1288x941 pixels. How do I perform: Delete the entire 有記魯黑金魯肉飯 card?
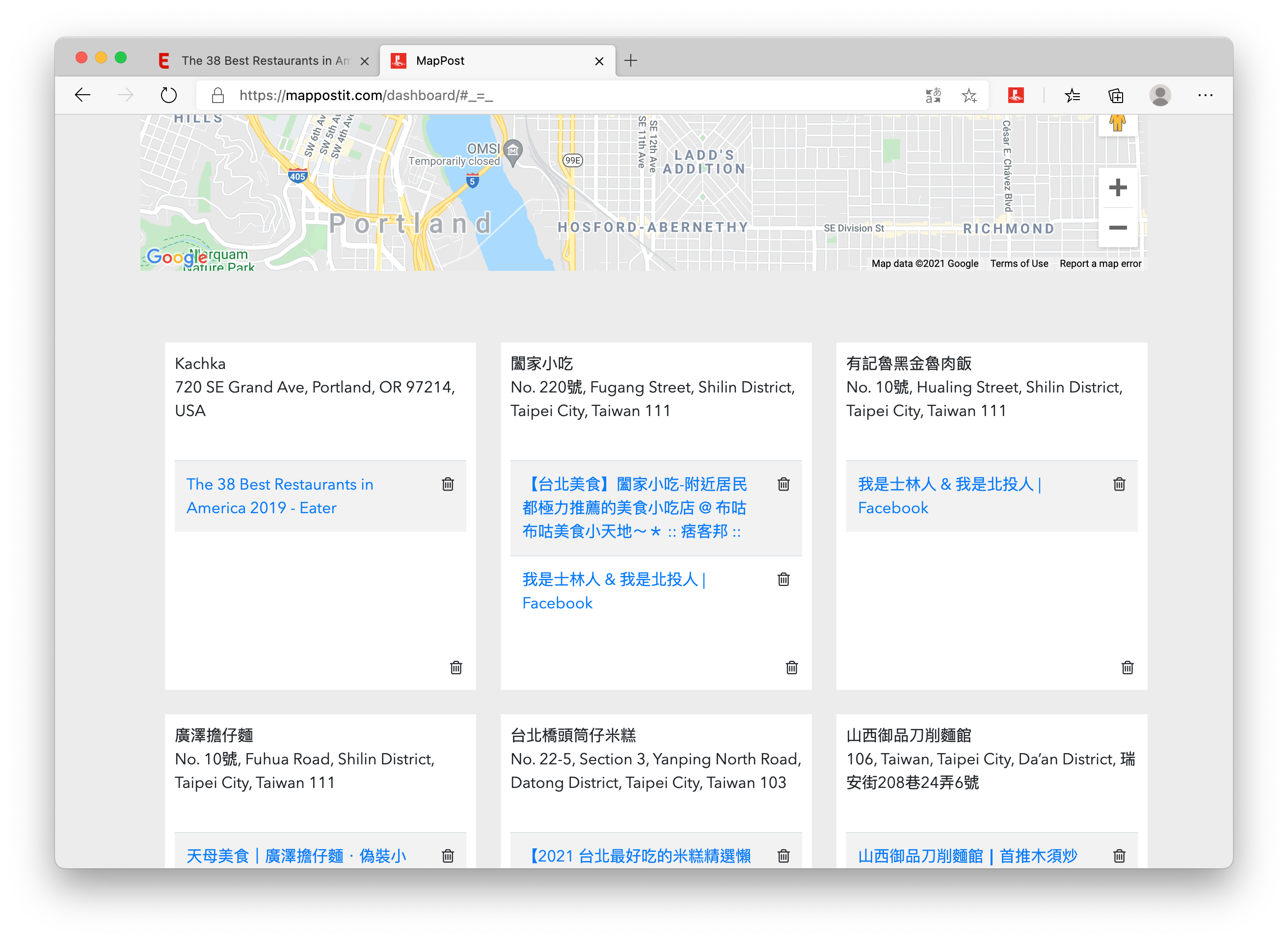tap(1127, 668)
